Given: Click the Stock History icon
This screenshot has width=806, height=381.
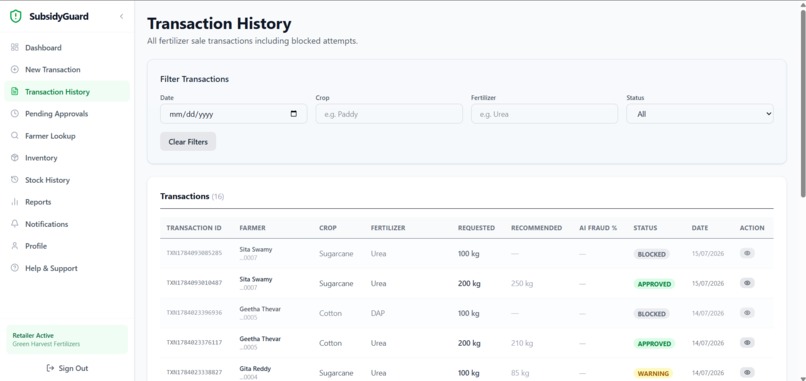Looking at the screenshot, I should pos(14,180).
